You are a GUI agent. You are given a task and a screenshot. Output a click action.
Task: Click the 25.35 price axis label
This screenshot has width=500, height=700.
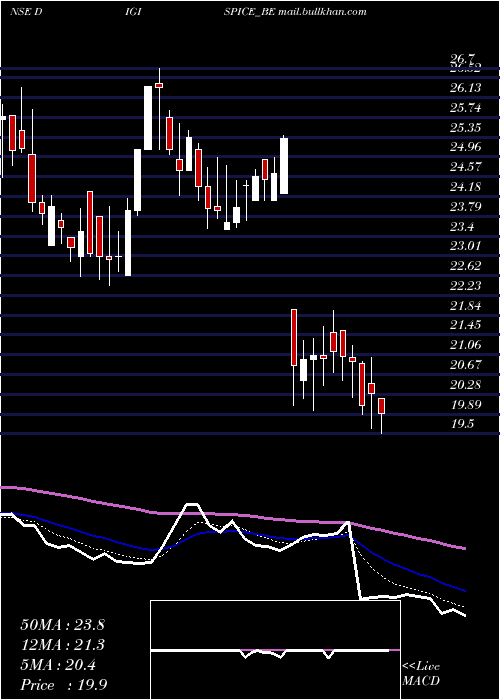coord(466,128)
